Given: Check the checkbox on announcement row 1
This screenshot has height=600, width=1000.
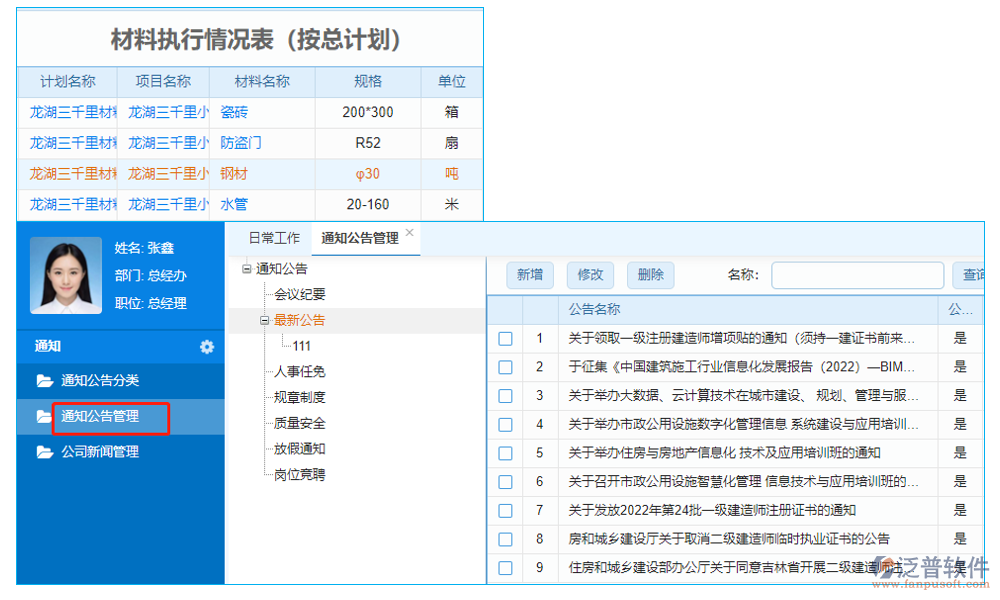Looking at the screenshot, I should tap(505, 339).
